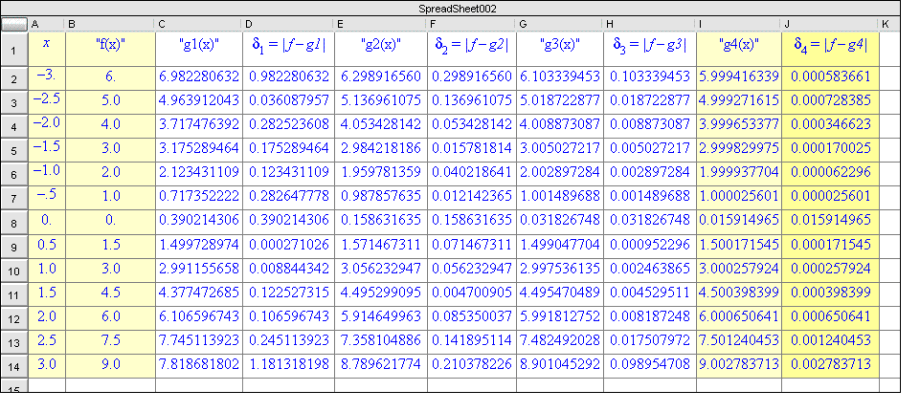Select cell containing 6.982280632

point(198,77)
